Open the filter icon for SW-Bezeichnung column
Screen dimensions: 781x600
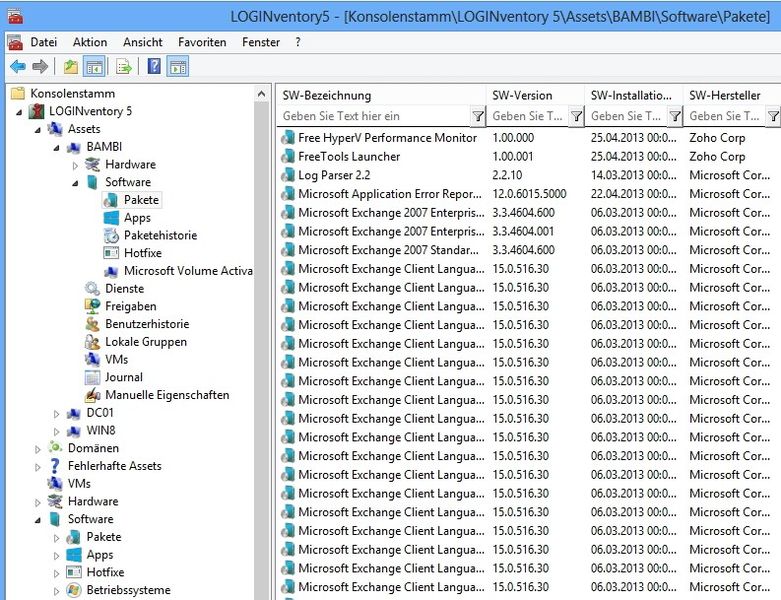pos(477,117)
